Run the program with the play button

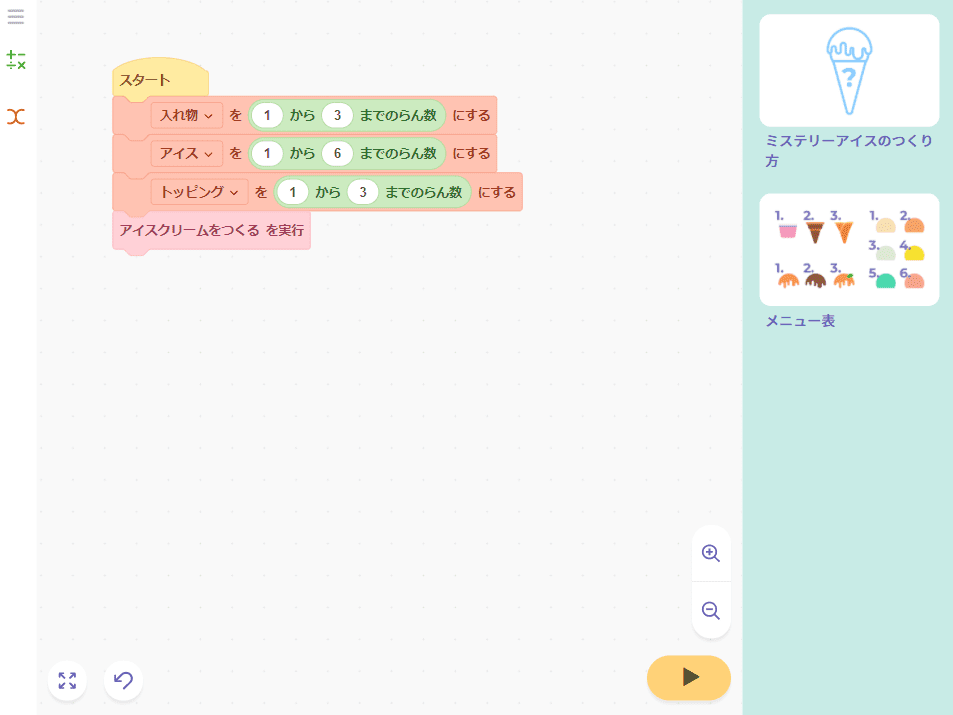click(689, 677)
